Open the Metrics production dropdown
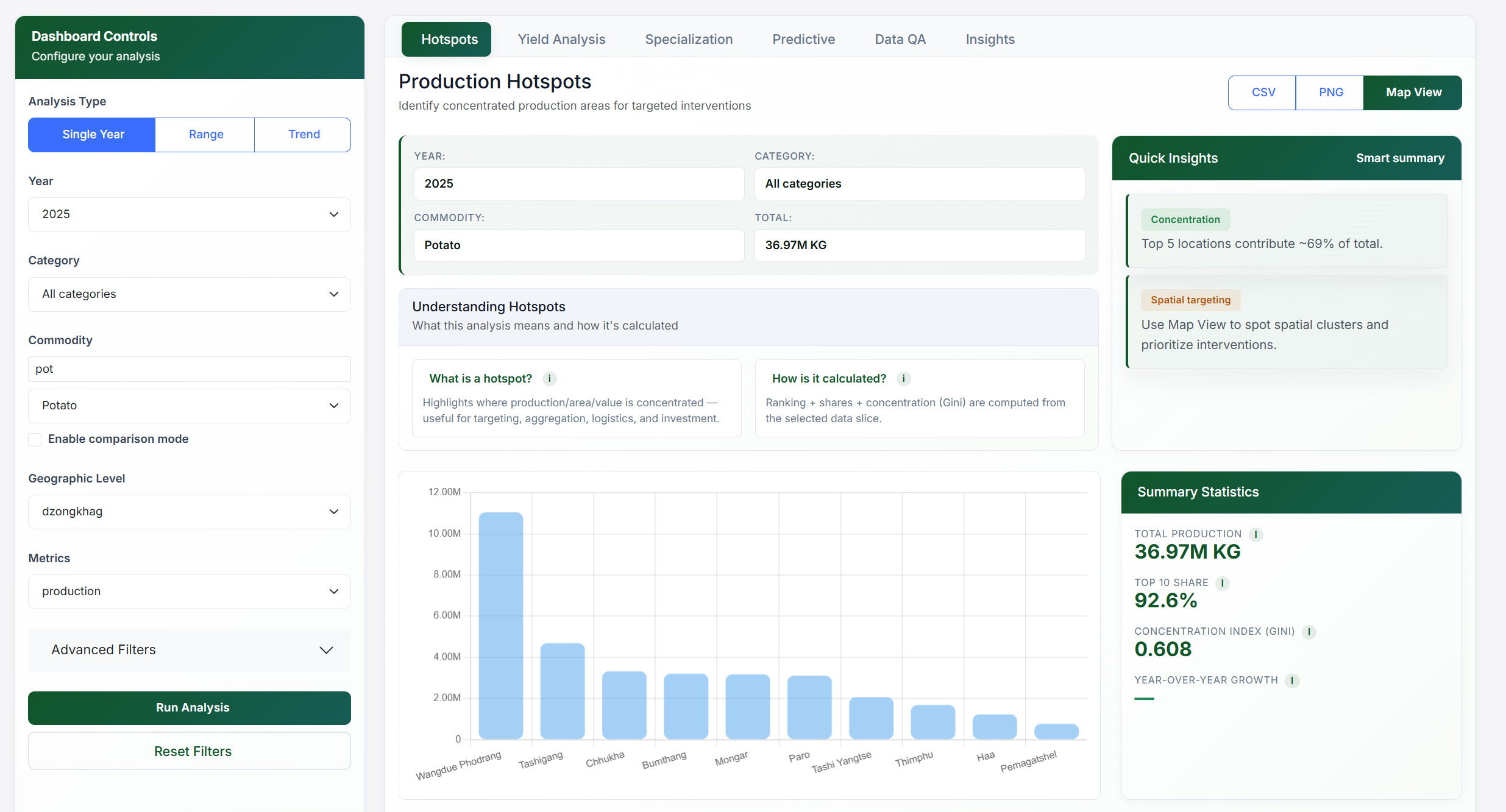Screen dimensions: 1506x812 click(x=189, y=591)
